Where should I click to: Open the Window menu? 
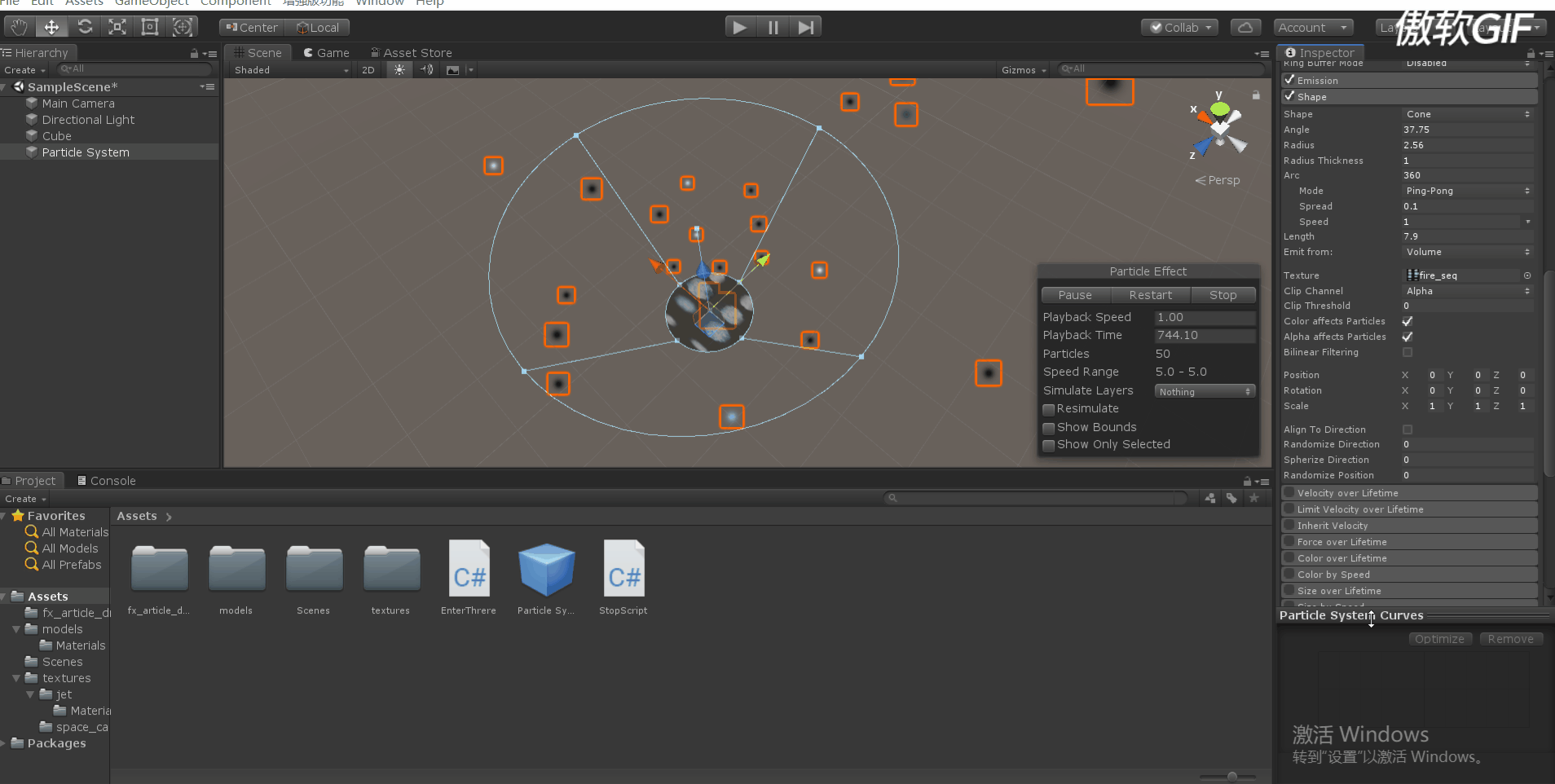tap(380, 3)
